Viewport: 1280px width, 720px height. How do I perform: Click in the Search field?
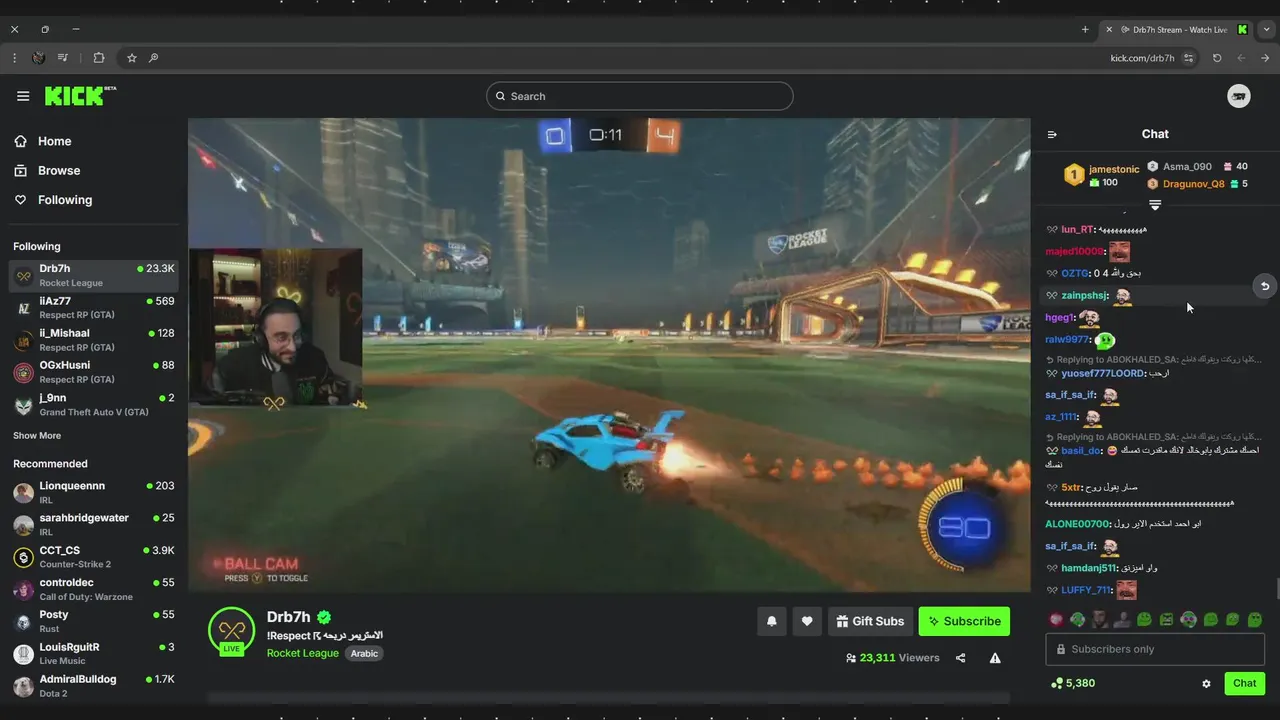tap(640, 96)
